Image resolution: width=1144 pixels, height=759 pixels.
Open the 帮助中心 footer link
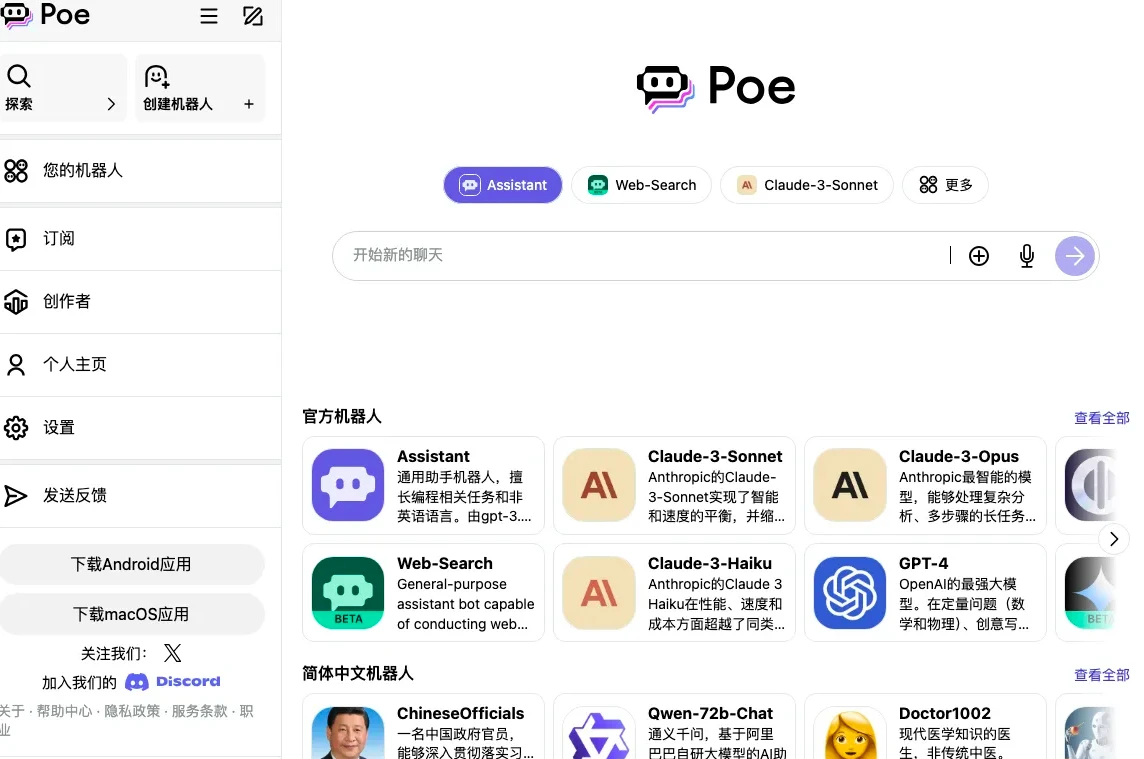tap(64, 711)
